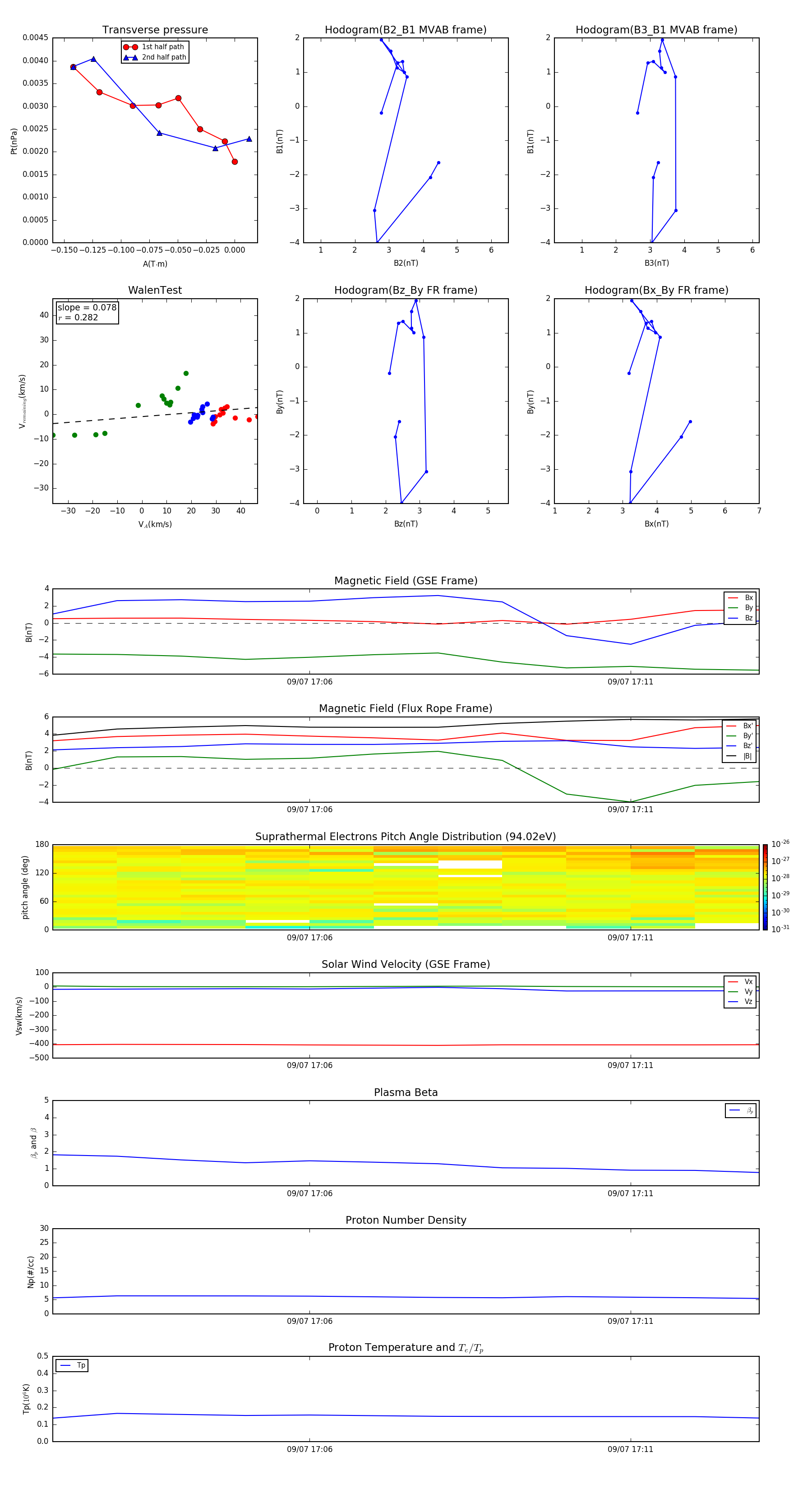Click the "Bz(nT)" x-axis label

(x=406, y=524)
